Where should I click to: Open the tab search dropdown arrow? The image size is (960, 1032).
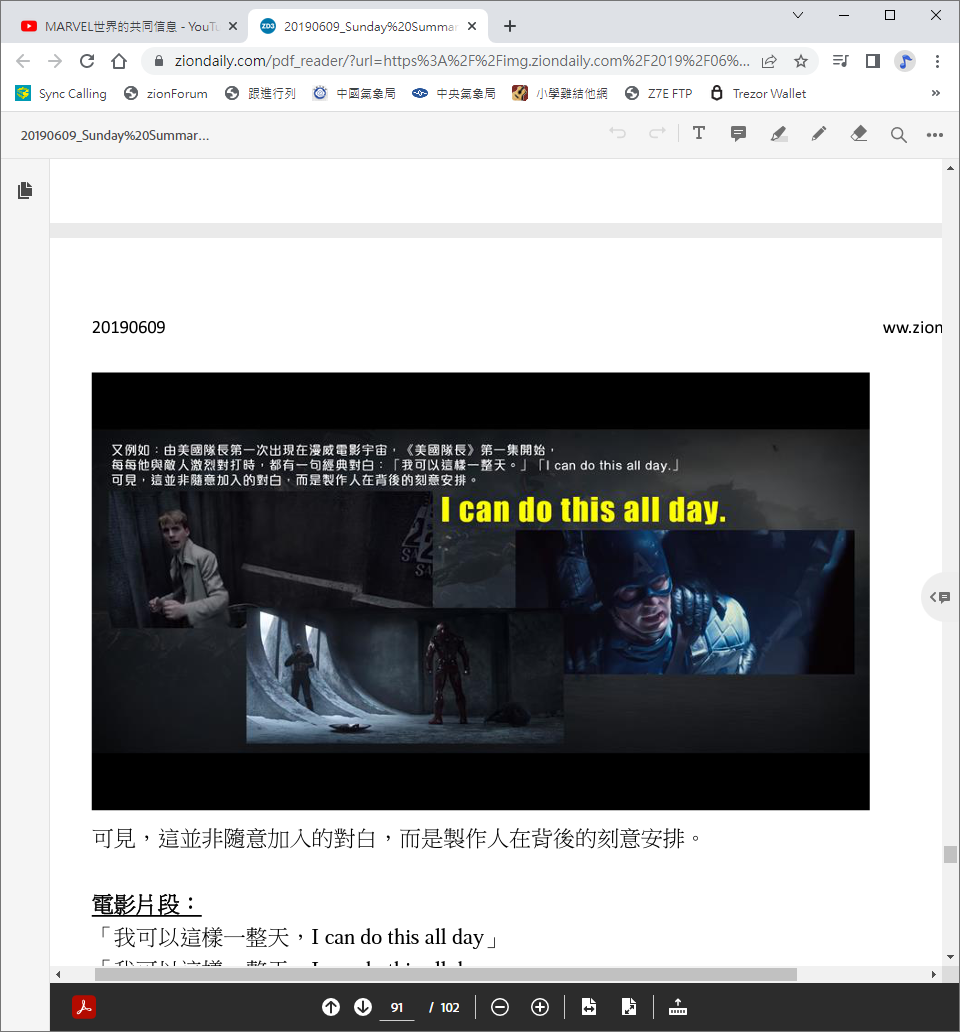(797, 15)
